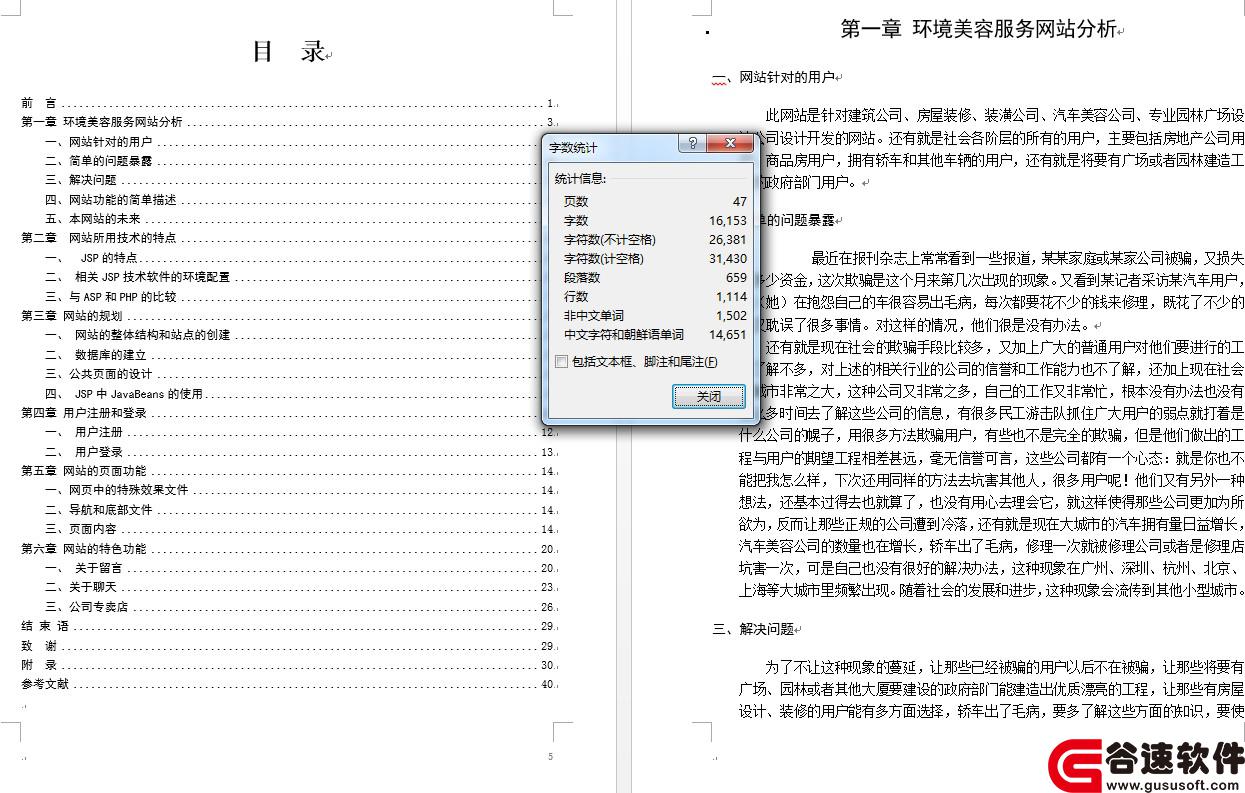Click the 三、公共页面的设计 contents entry
The image size is (1245, 793).
(x=299, y=374)
